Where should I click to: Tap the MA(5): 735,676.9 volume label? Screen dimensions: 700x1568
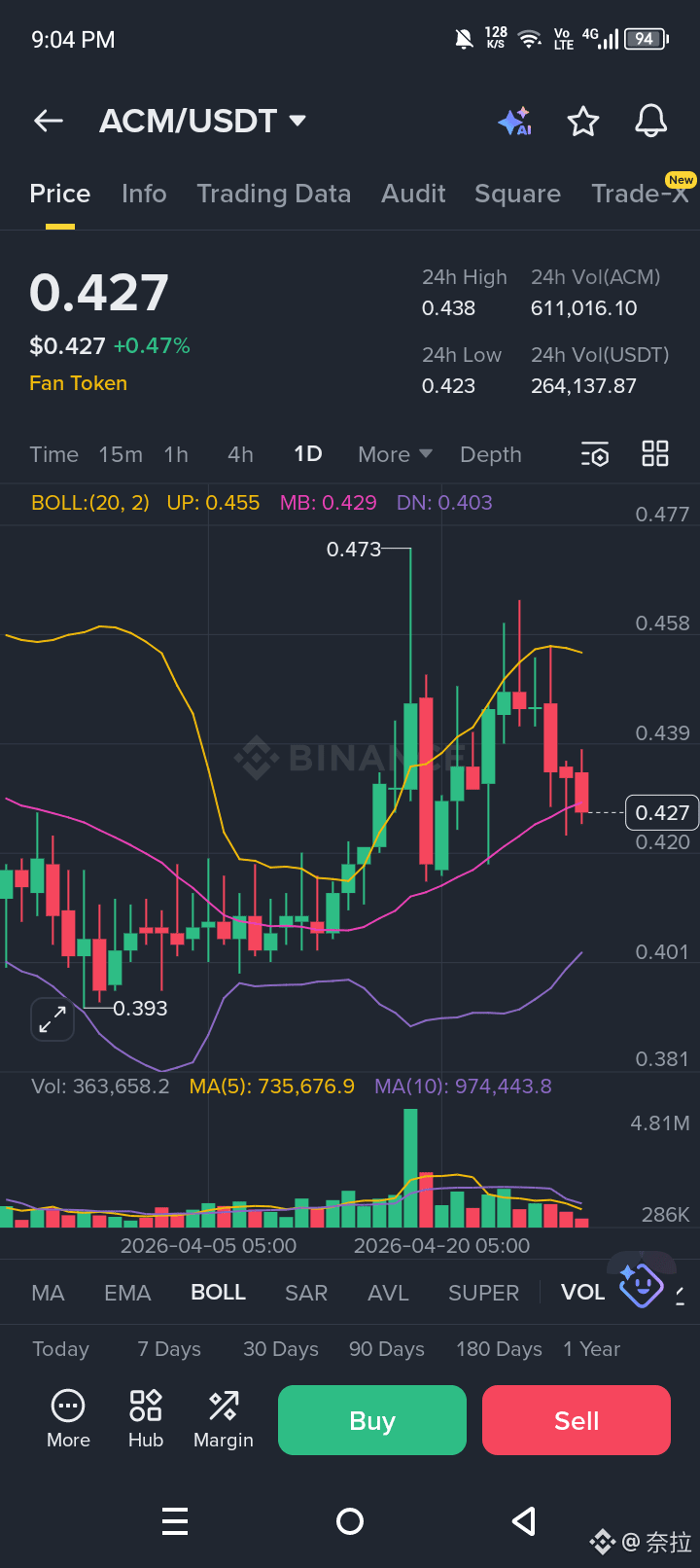[x=272, y=1087]
